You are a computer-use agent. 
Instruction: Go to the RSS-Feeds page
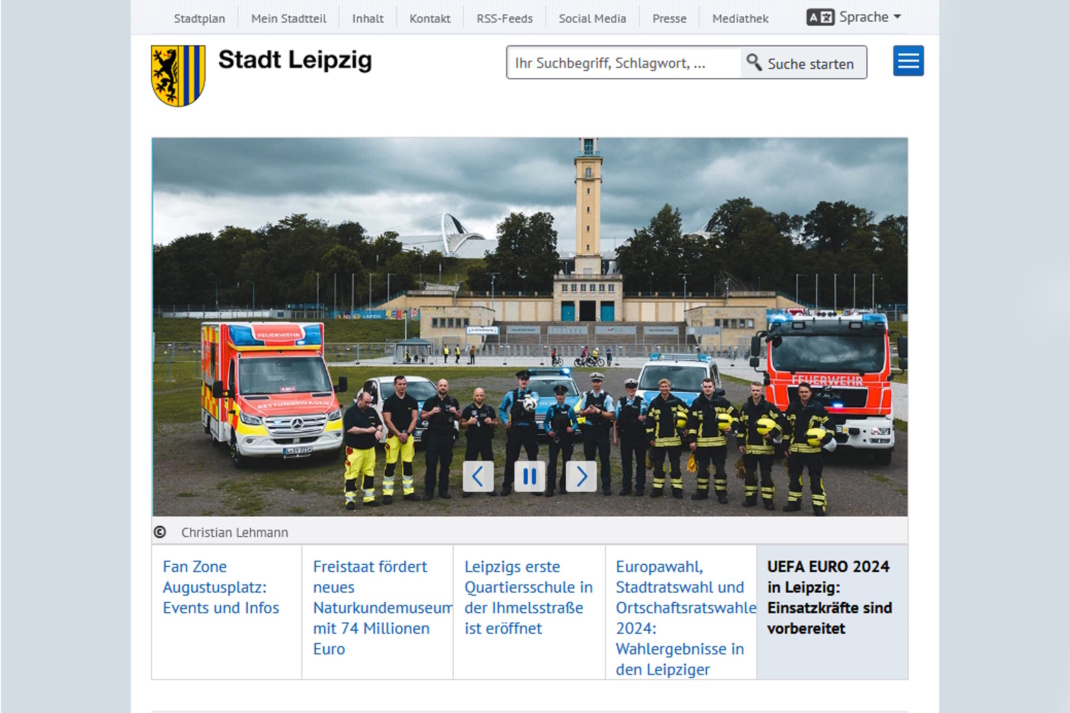tap(504, 18)
